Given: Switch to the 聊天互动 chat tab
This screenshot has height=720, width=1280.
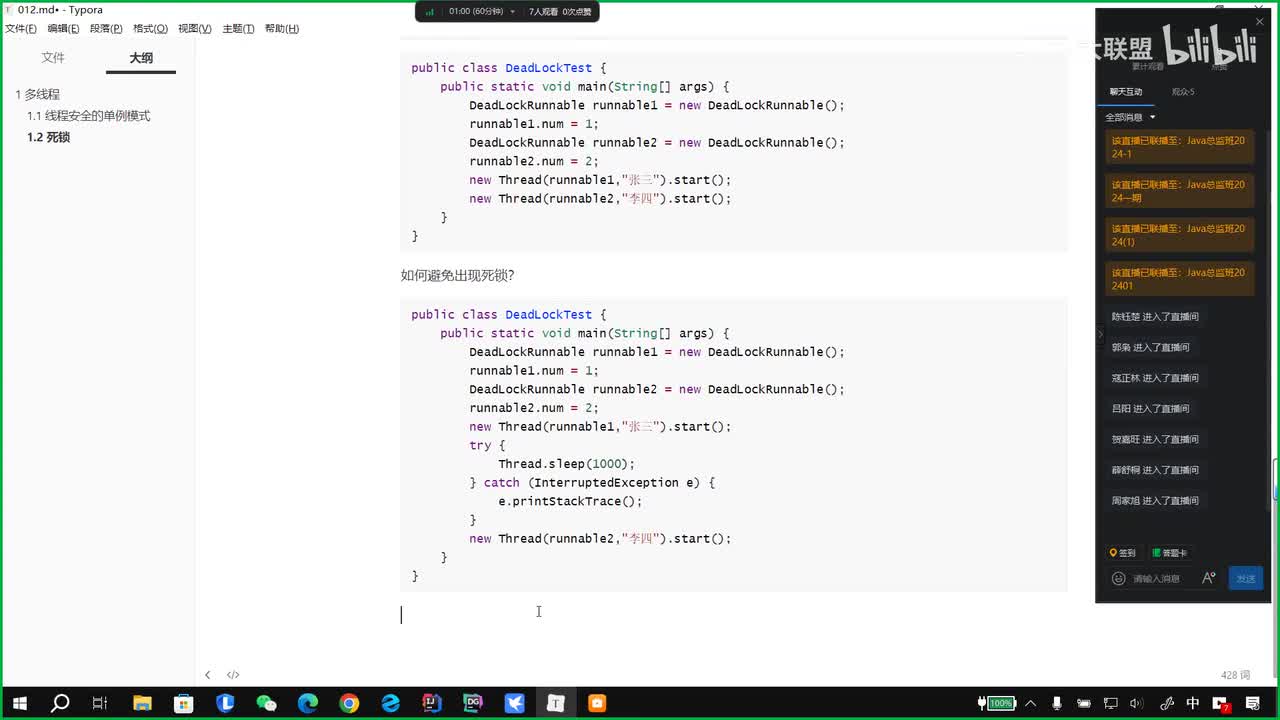Looking at the screenshot, I should tap(1126, 92).
